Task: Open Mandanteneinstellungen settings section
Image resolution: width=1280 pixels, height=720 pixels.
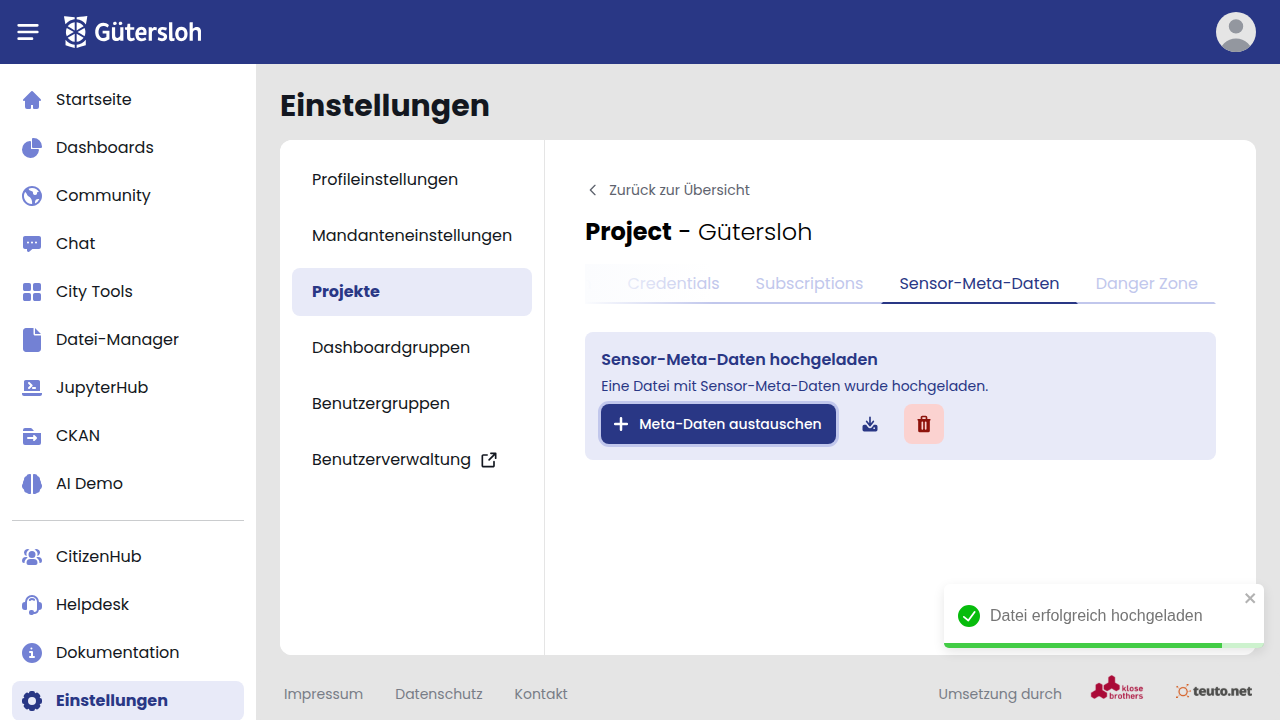Action: (x=412, y=236)
